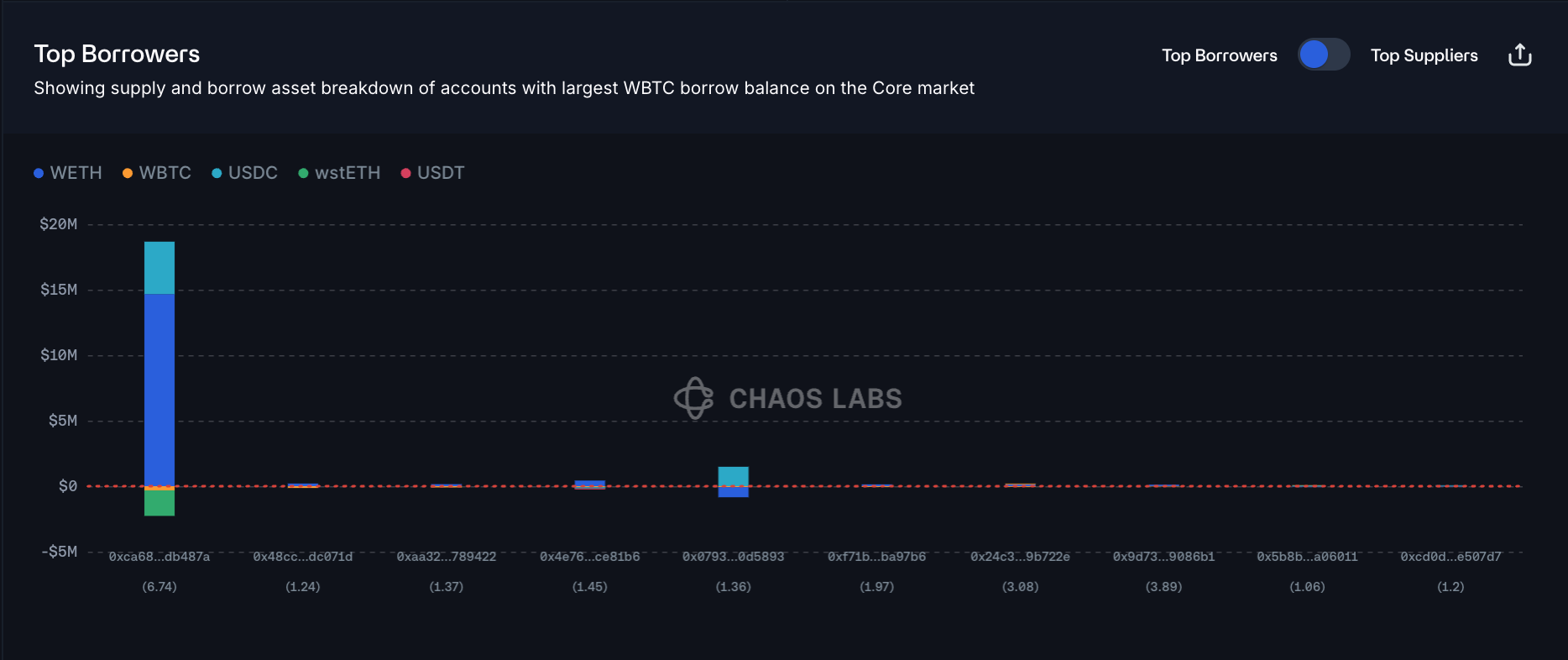The height and width of the screenshot is (660, 1568).
Task: Select address label 0x48cc...dc071d
Action: (303, 557)
